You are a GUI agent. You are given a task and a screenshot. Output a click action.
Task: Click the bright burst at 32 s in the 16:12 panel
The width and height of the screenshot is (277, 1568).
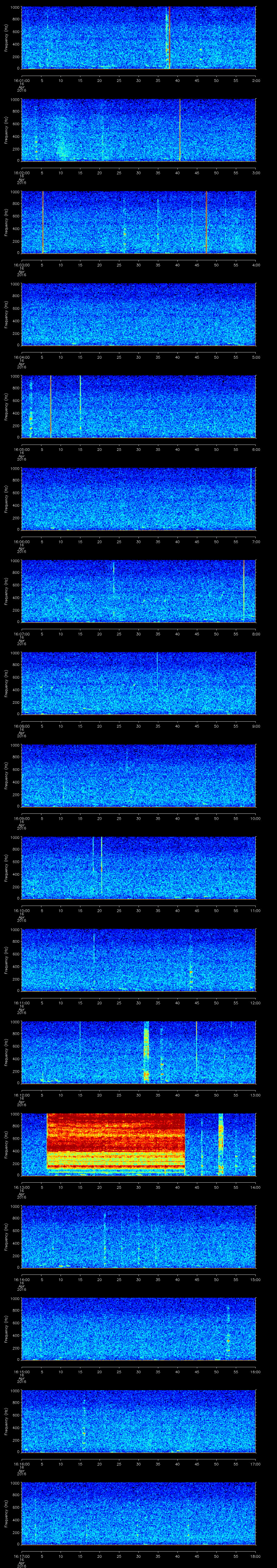click(146, 1052)
